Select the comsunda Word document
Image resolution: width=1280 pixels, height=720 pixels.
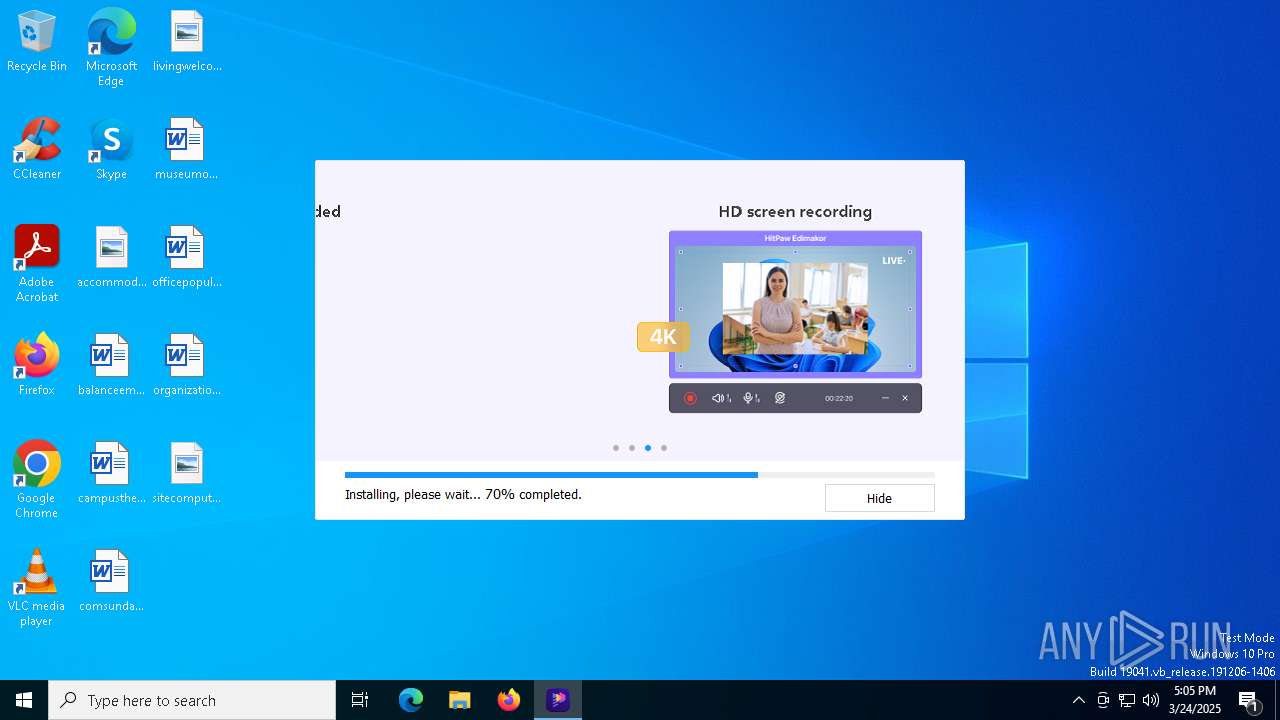pyautogui.click(x=111, y=582)
